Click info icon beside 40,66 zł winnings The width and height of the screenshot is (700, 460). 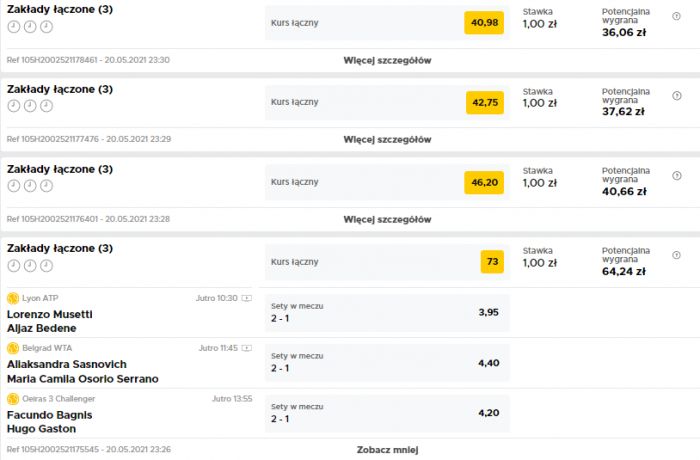(x=676, y=176)
